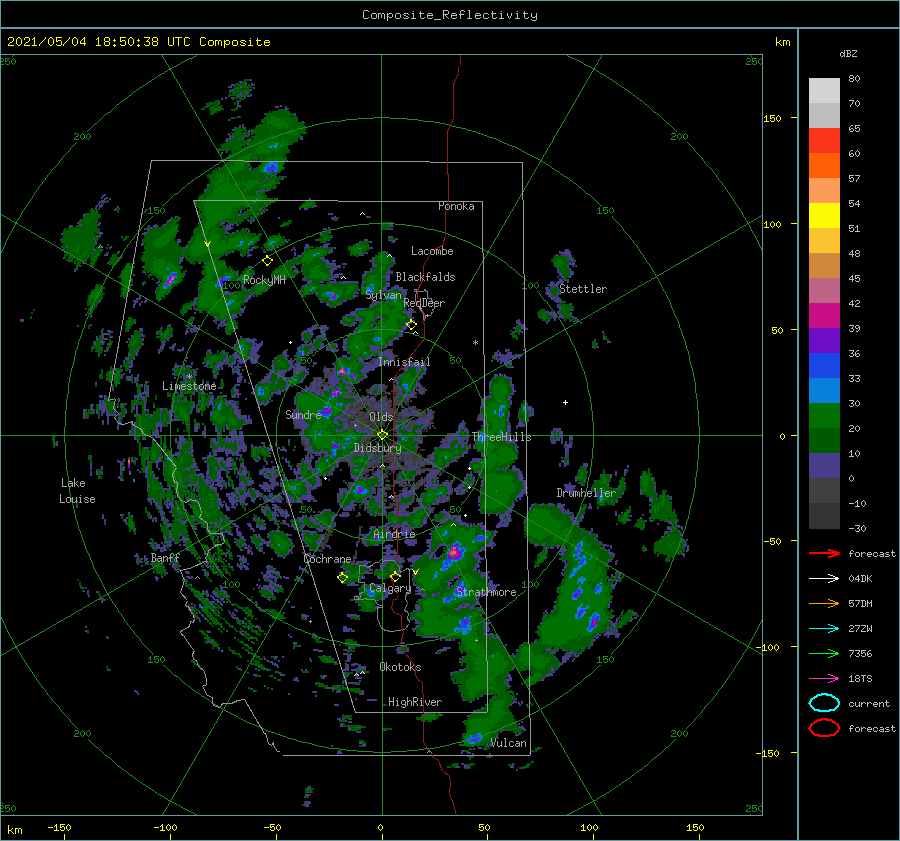The image size is (900, 841).
Task: Click the yellow diamond marker by RedDeer
Action: pyautogui.click(x=412, y=325)
